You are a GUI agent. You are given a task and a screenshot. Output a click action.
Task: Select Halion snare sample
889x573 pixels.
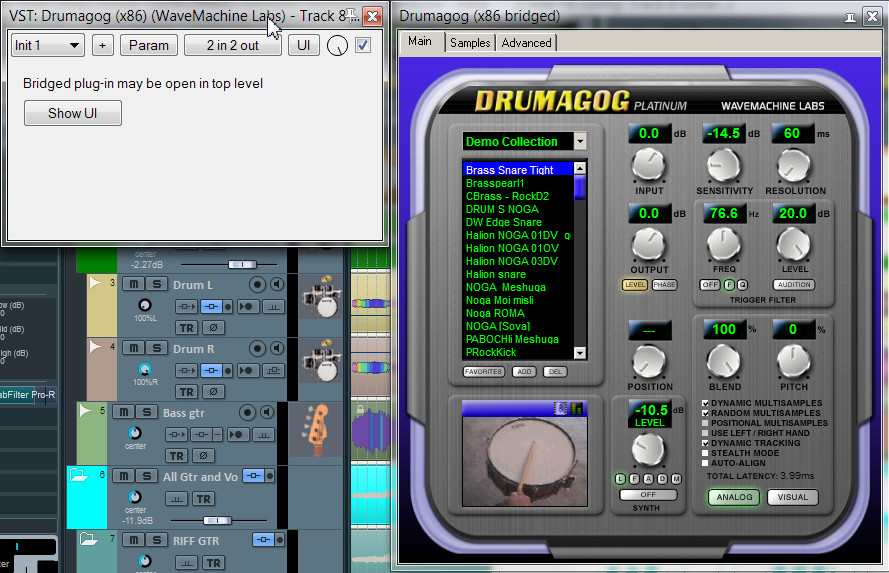(x=518, y=274)
